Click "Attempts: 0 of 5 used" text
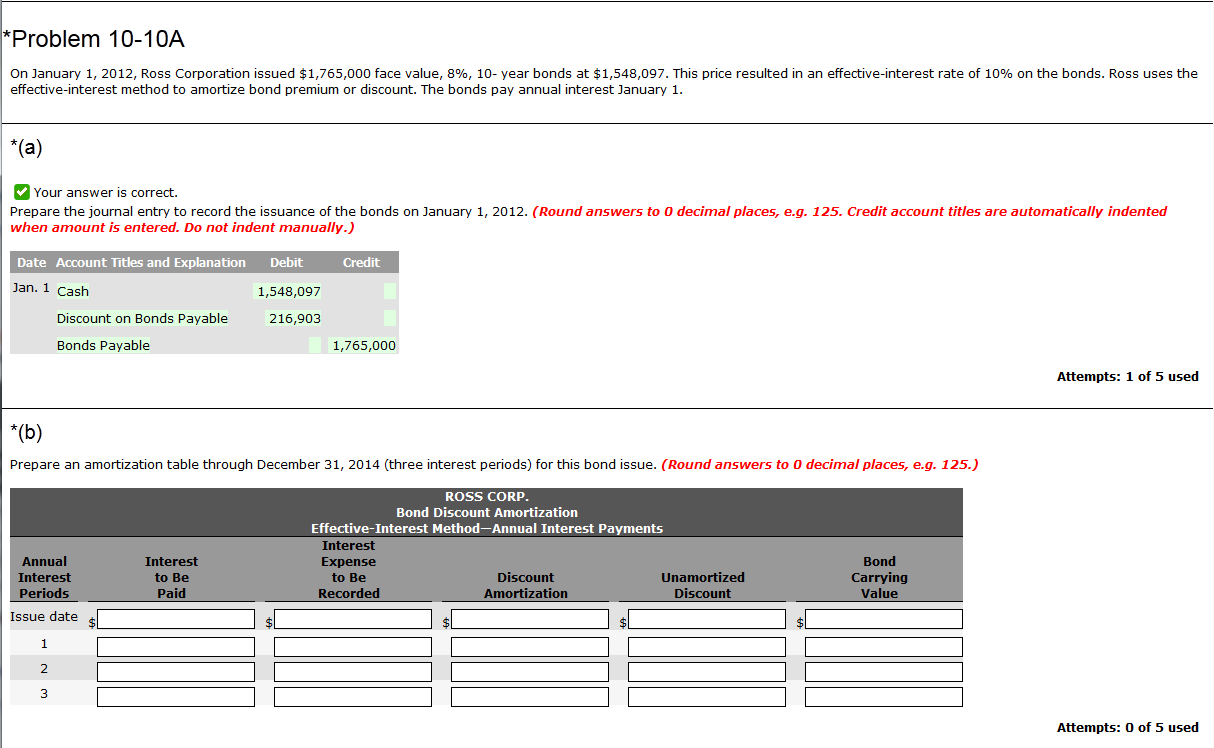 click(x=1127, y=727)
